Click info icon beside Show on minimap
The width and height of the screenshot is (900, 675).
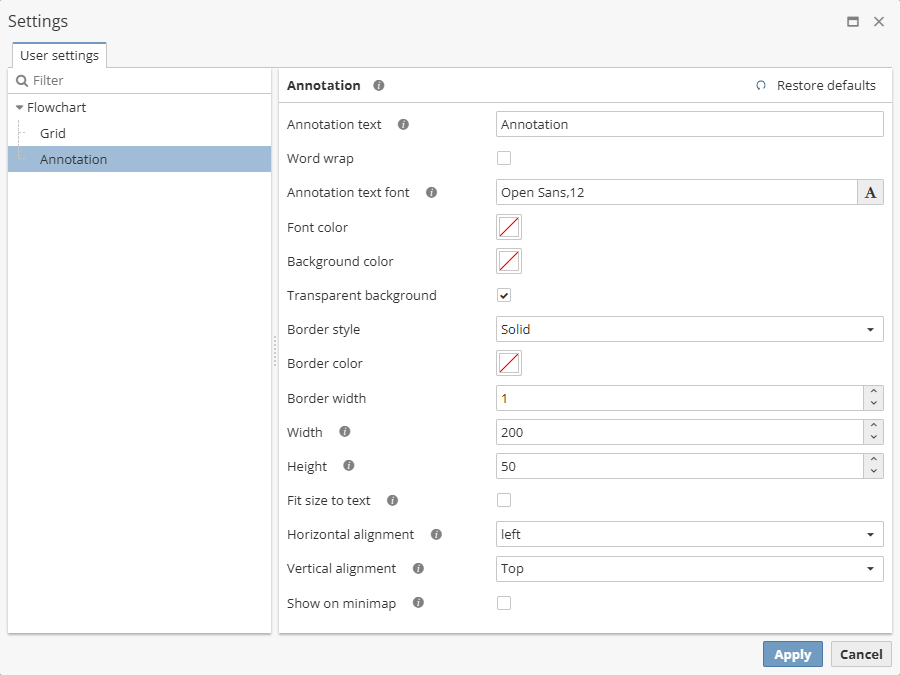(x=418, y=603)
